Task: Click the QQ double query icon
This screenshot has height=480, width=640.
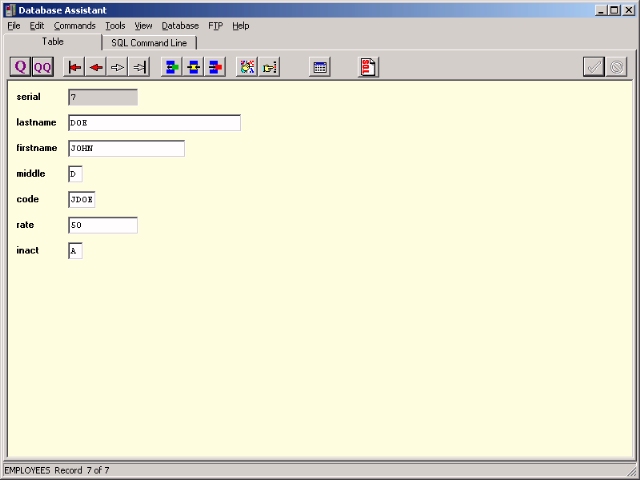Action: [x=42, y=67]
